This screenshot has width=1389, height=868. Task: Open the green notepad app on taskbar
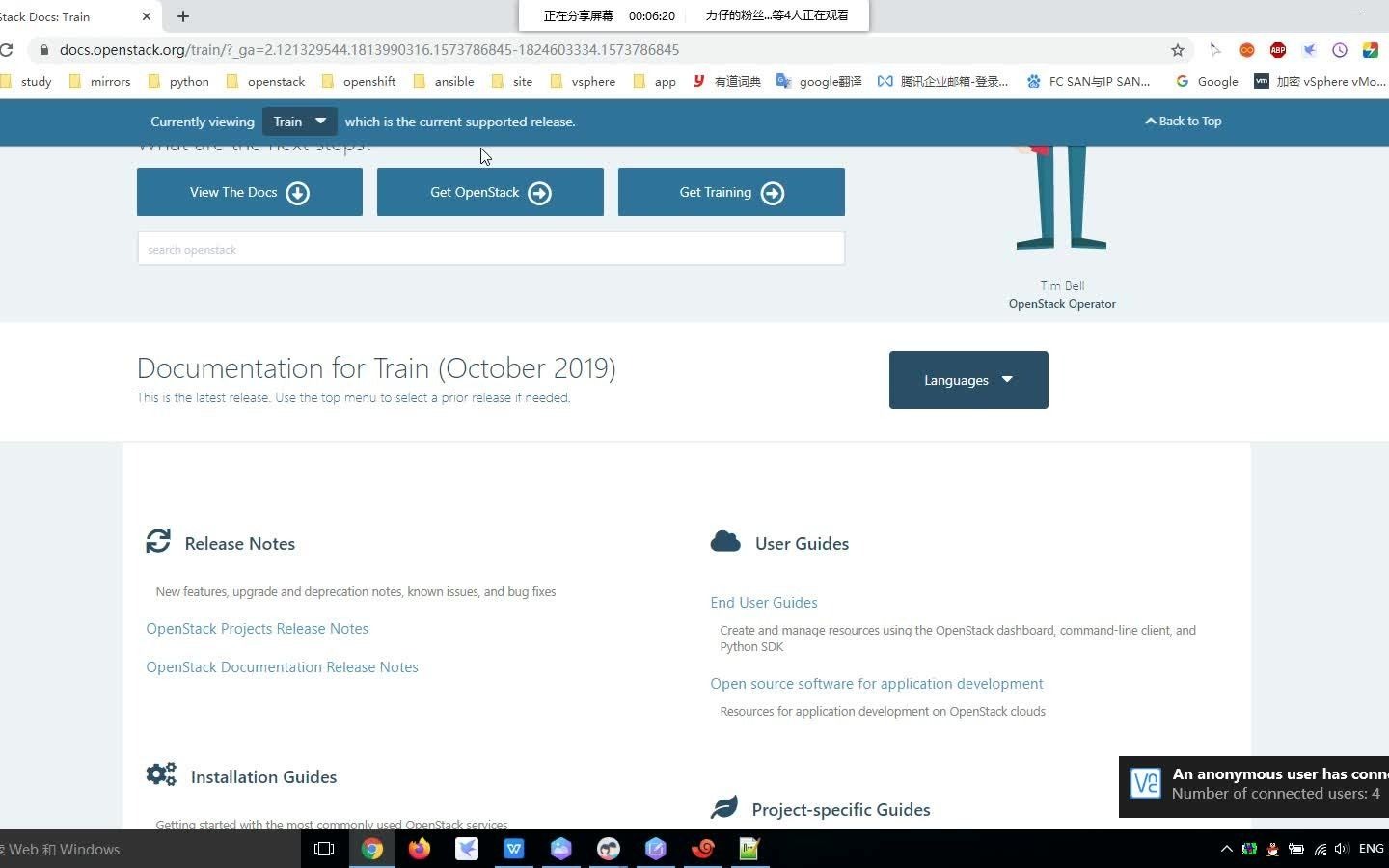click(749, 849)
